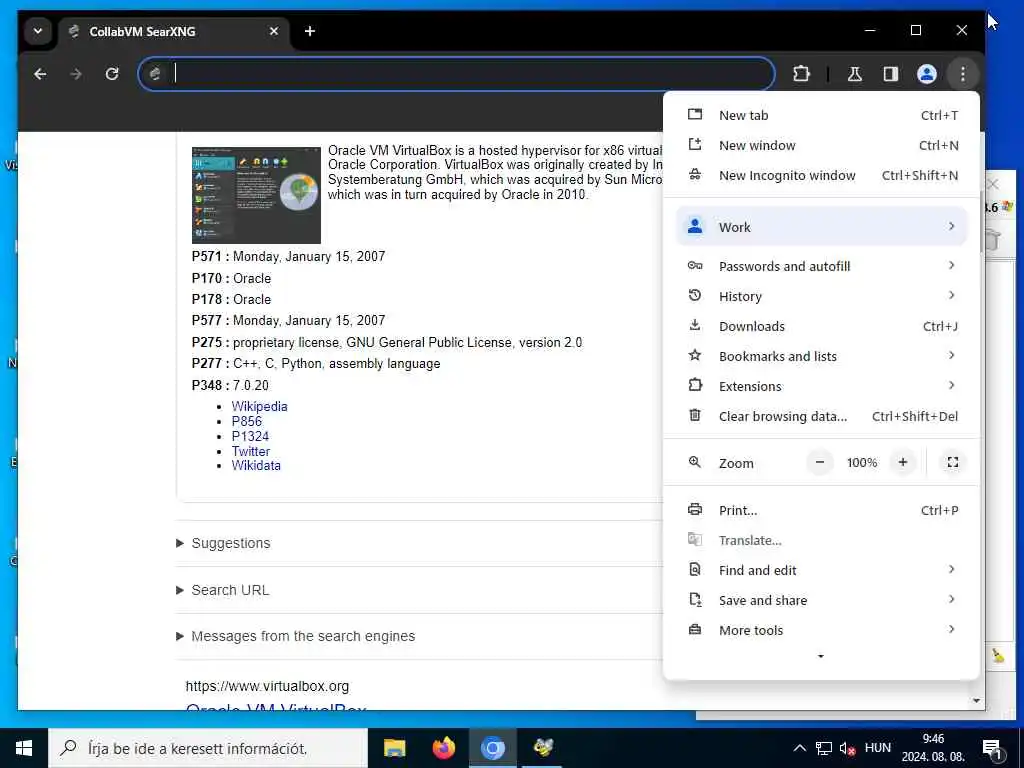This screenshot has height=768, width=1024.
Task: Go back with the browser back arrow
Action: click(40, 74)
